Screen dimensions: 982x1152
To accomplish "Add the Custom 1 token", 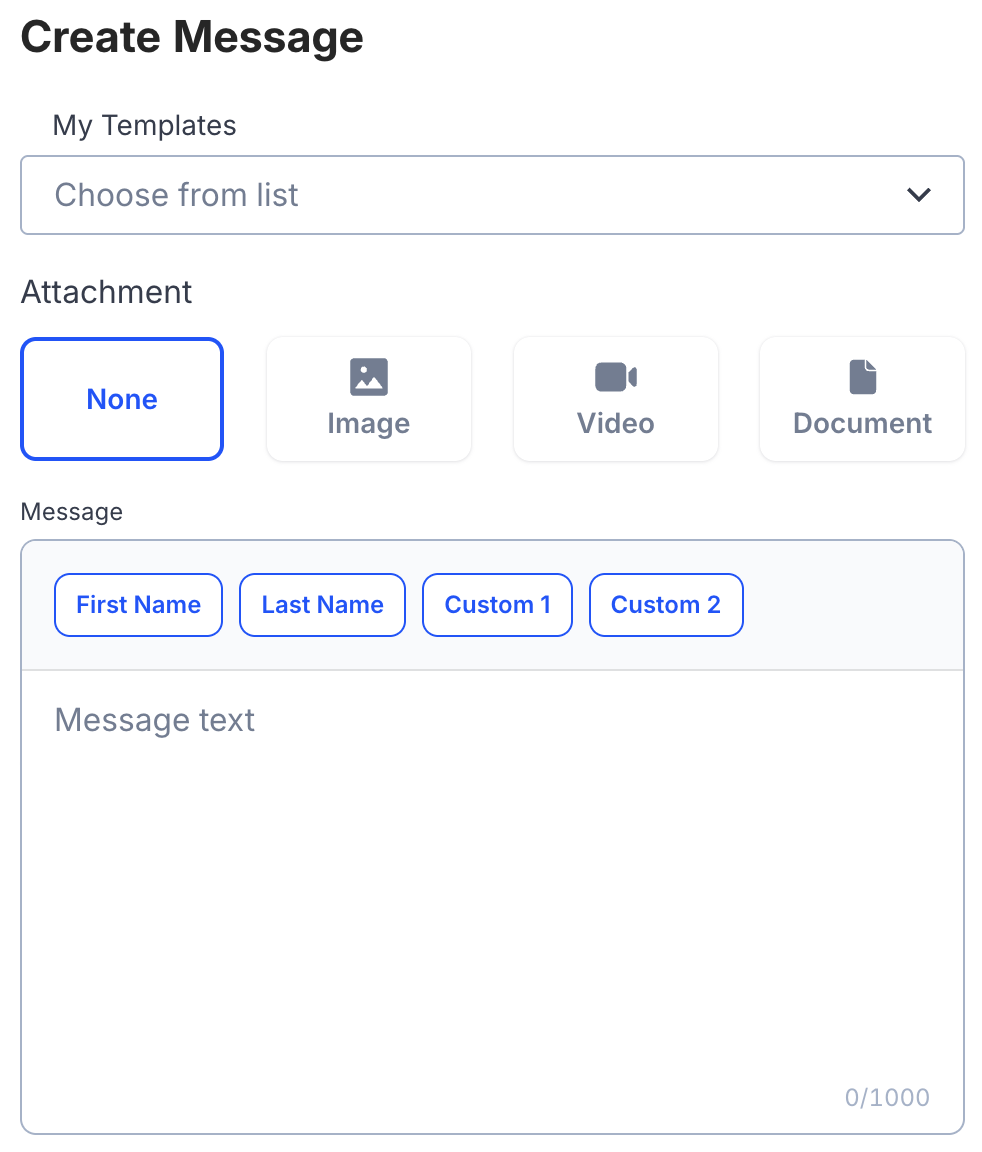I will click(497, 604).
